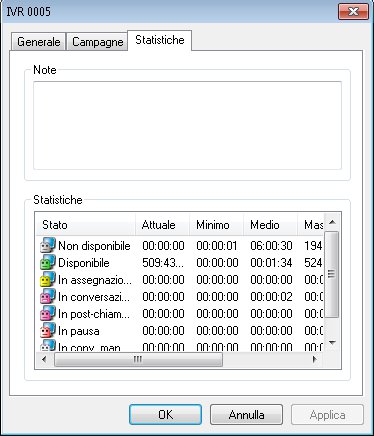
Task: Click the In post-chiamata status icon
Action: pos(48,313)
